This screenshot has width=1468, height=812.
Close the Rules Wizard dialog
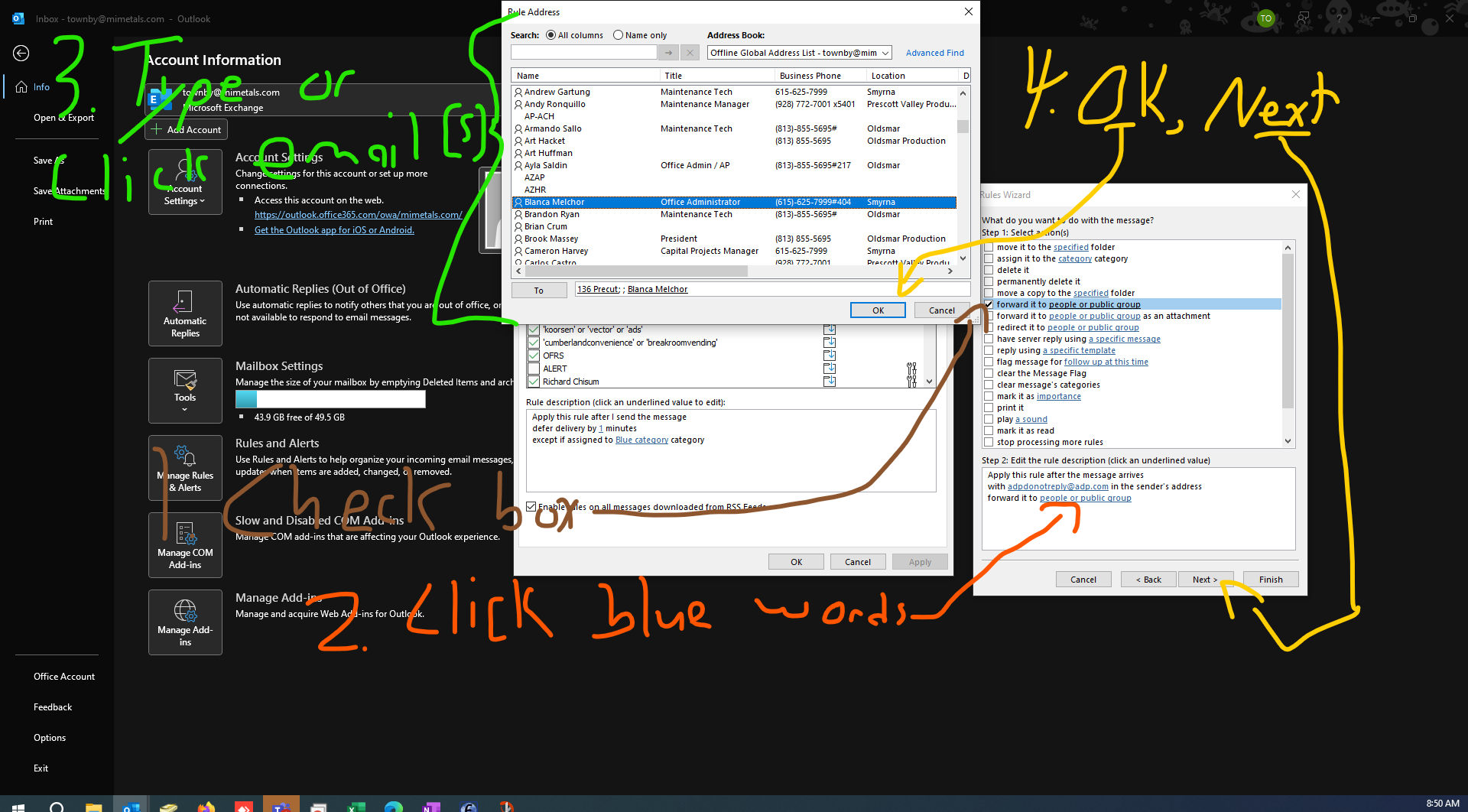coord(1296,194)
